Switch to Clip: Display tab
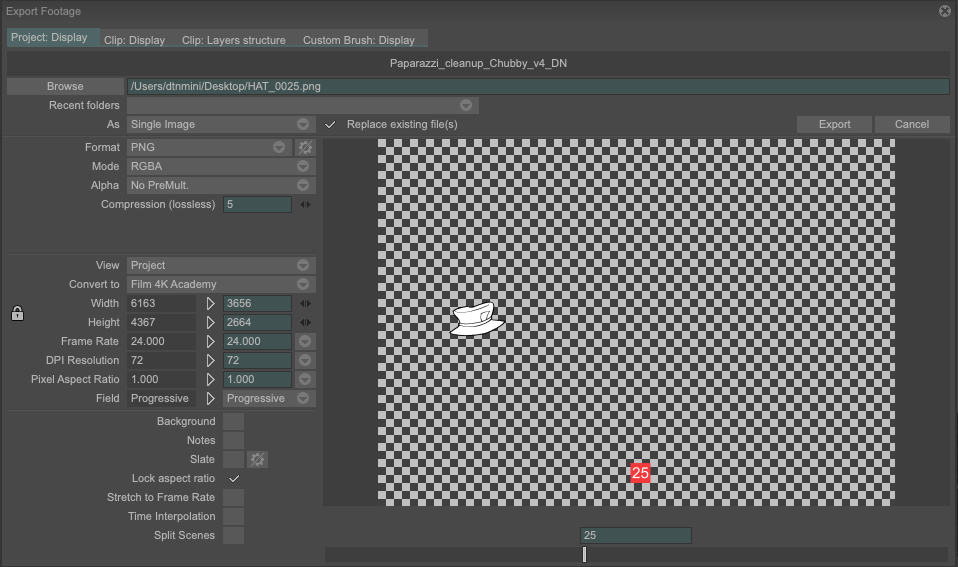Screen dimensions: 958x567 point(134,40)
